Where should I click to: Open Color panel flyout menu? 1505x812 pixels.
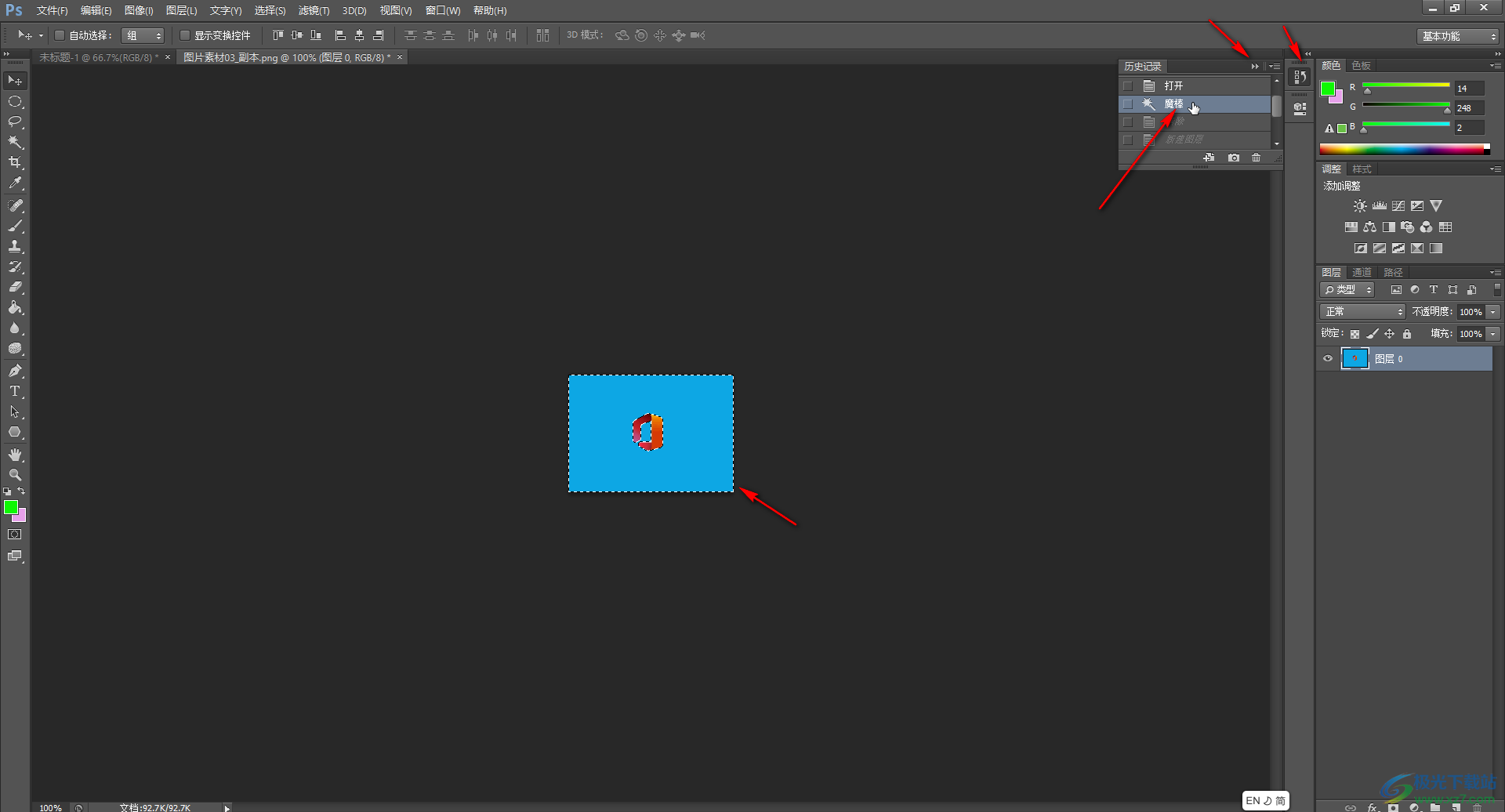point(1496,66)
